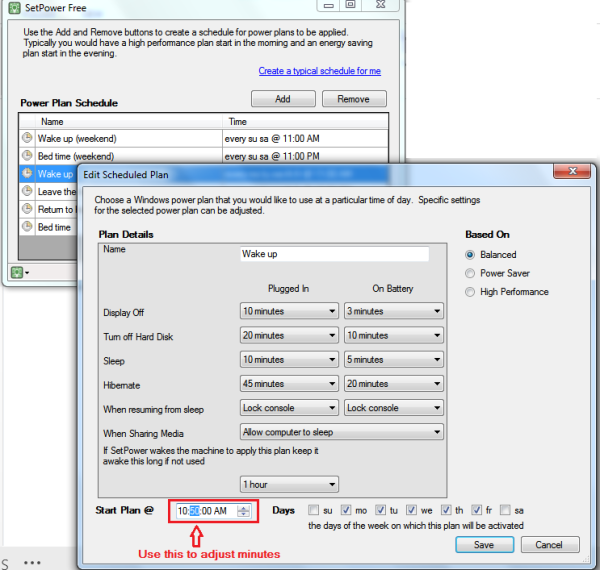This screenshot has height=570, width=600.
Task: Select the Leave the schedule row
Action: point(49,191)
